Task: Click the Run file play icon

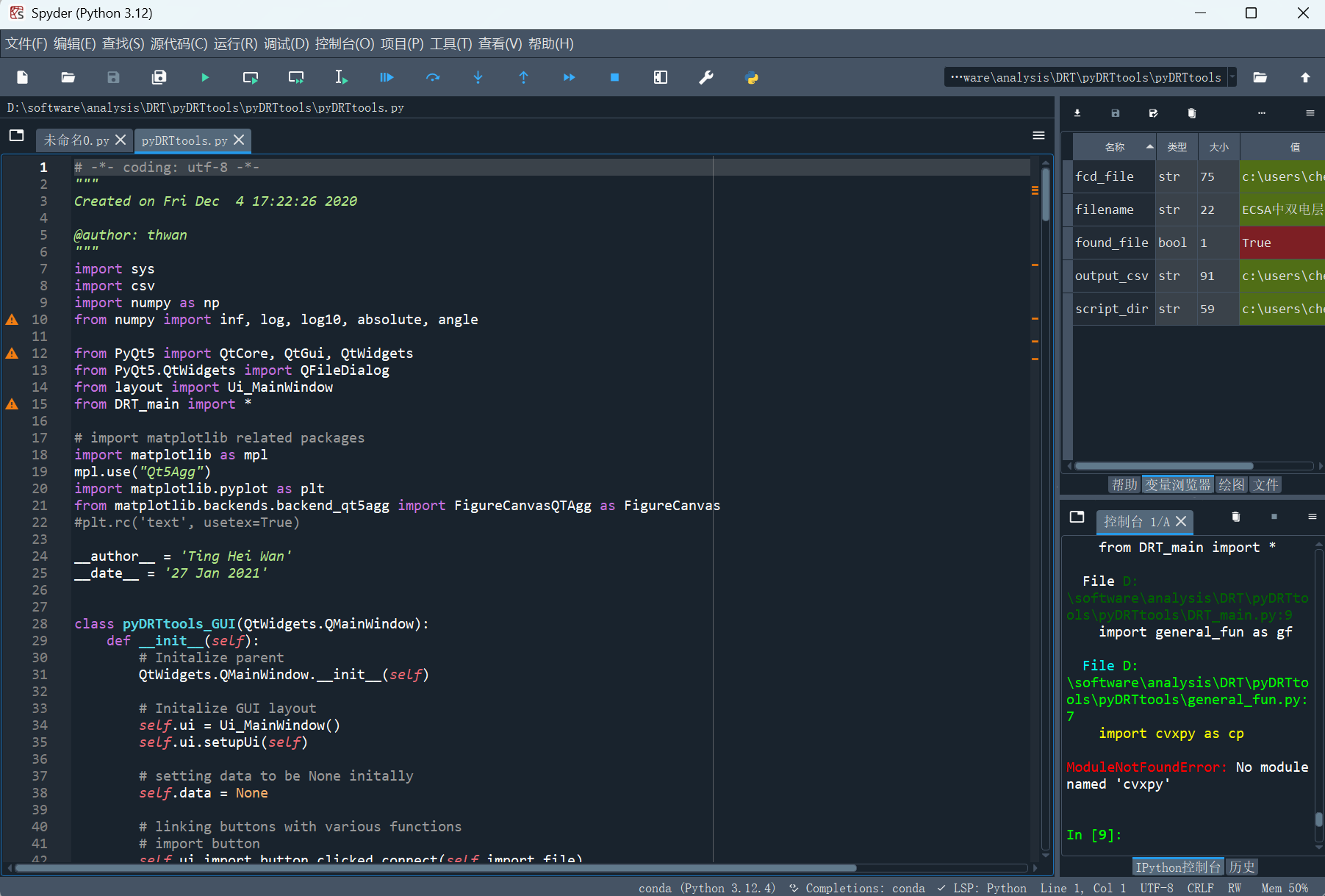Action: coord(205,77)
